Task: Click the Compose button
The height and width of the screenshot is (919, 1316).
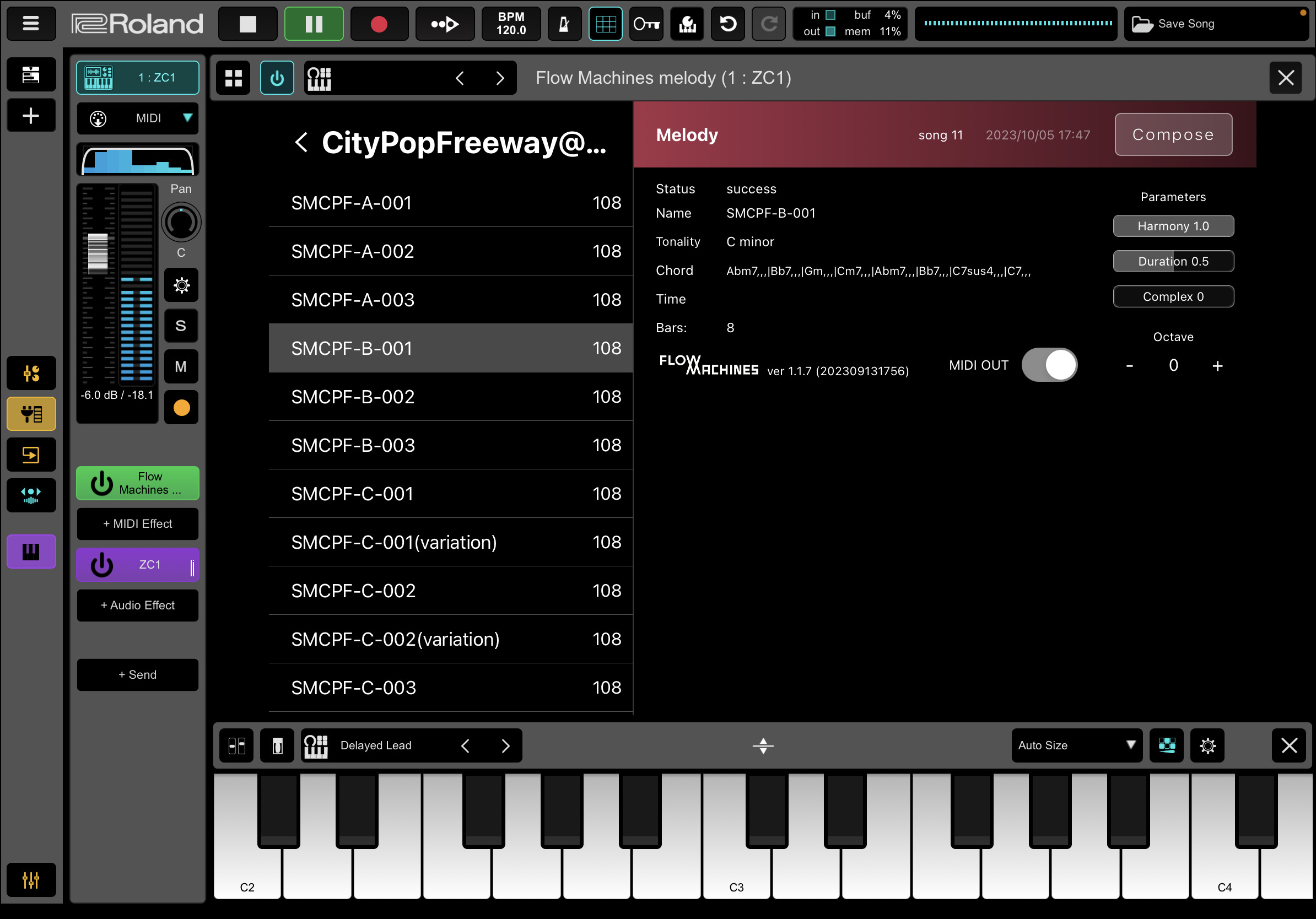Action: point(1173,134)
